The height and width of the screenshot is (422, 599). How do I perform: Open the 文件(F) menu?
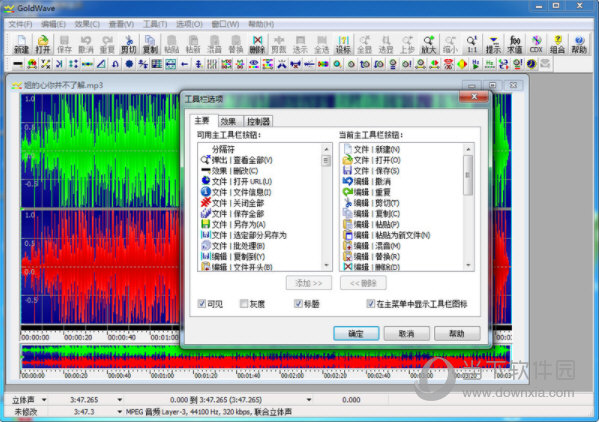20,24
